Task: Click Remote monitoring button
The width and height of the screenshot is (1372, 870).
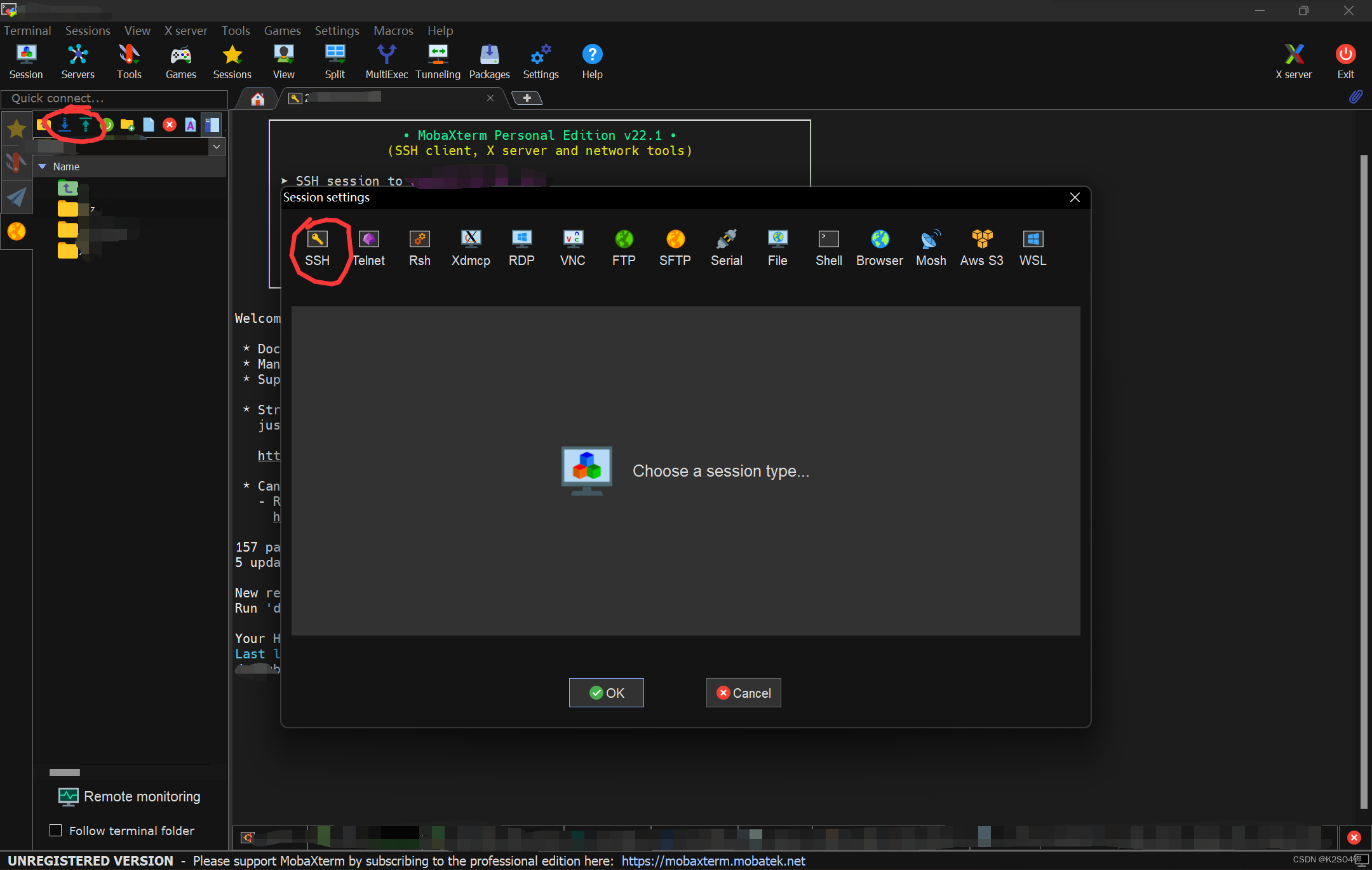Action: click(x=130, y=796)
